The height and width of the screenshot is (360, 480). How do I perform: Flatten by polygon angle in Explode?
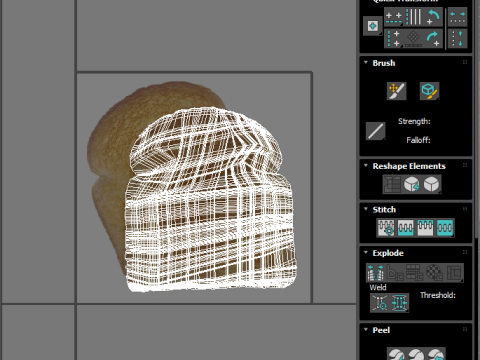[395, 273]
